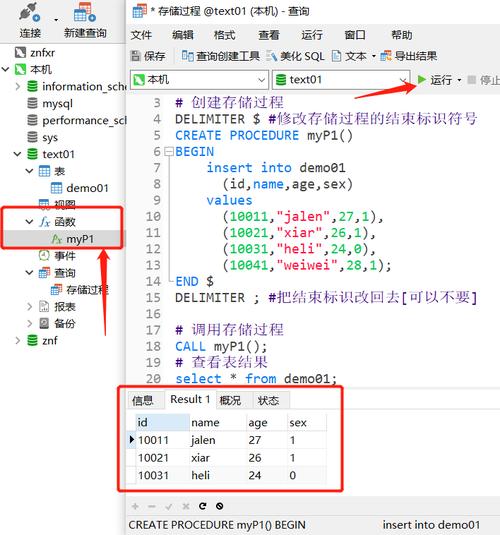Expand the information_schema database

[18, 86]
